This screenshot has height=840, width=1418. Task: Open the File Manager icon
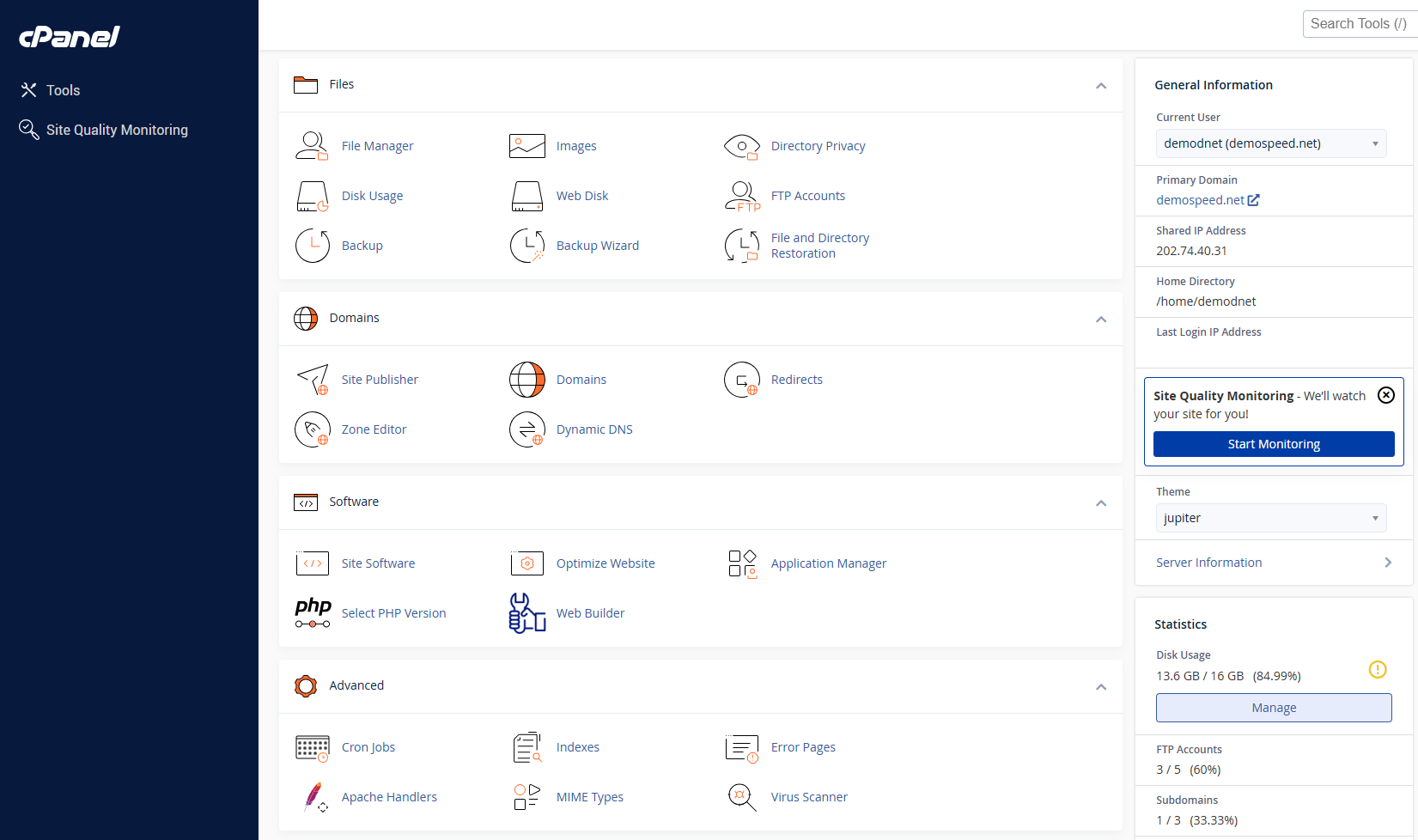pyautogui.click(x=312, y=146)
